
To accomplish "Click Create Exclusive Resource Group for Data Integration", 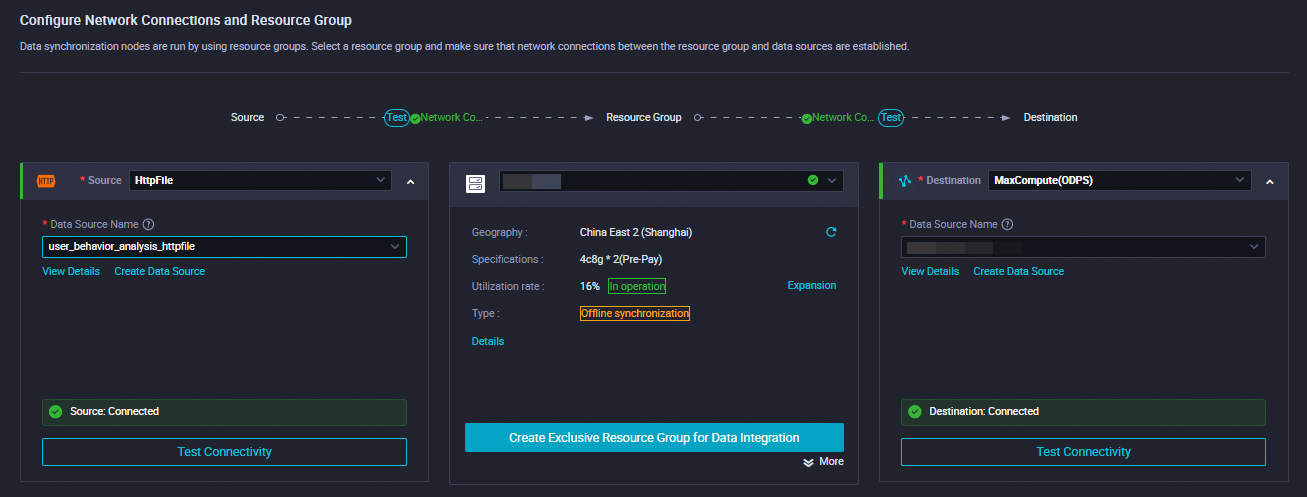I will 654,438.
